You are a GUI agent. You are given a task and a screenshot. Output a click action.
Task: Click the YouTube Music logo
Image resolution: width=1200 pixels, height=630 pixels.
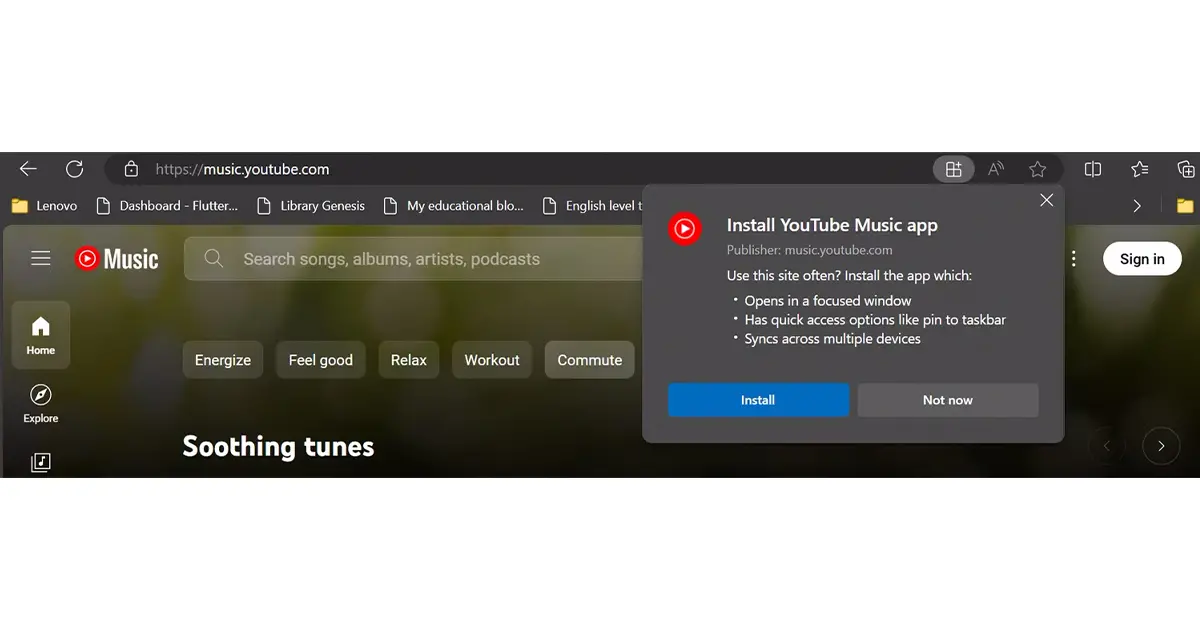point(116,259)
